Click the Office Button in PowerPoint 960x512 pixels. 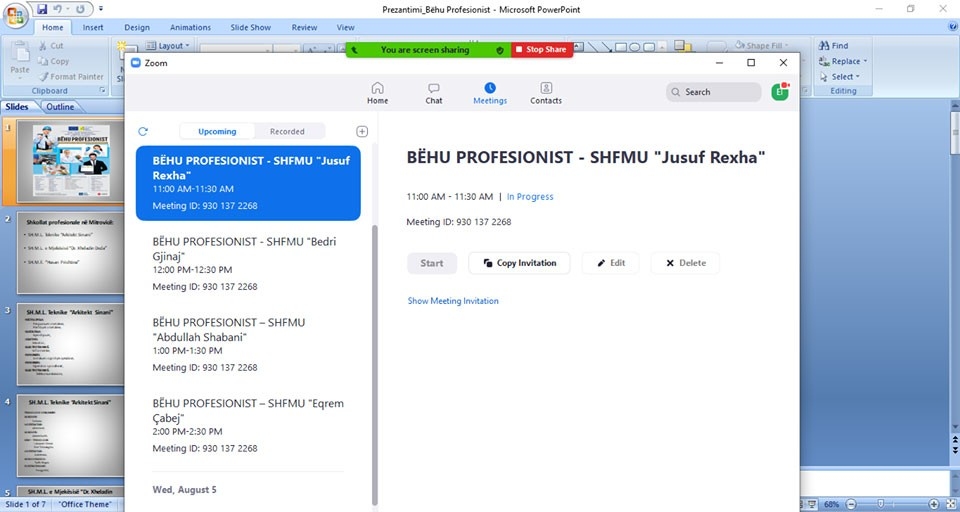(x=15, y=15)
